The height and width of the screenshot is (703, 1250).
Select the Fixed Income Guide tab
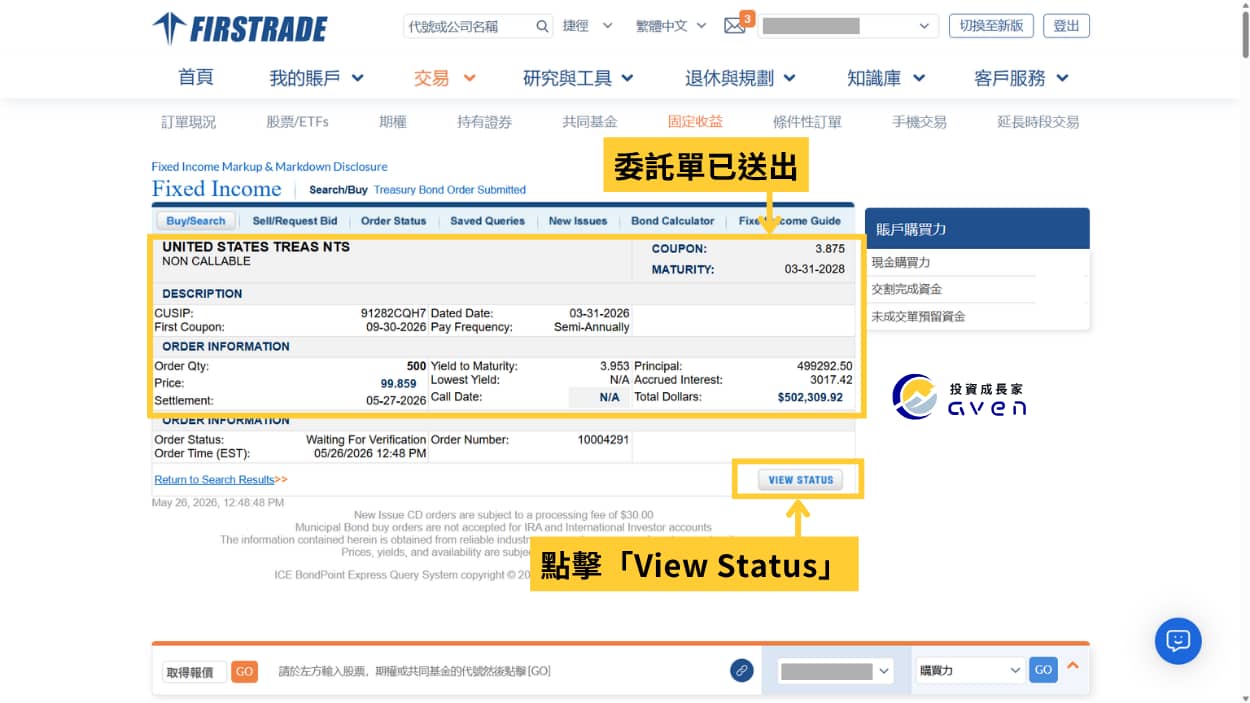tap(790, 221)
